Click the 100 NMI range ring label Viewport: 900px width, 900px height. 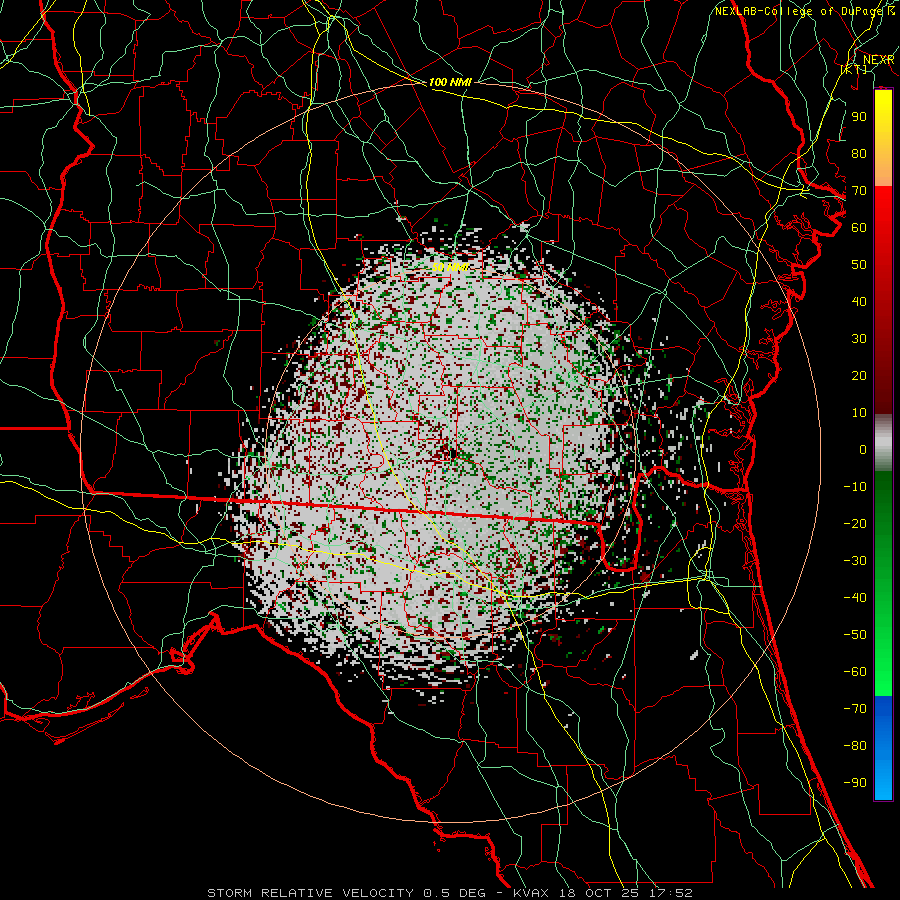[x=449, y=83]
